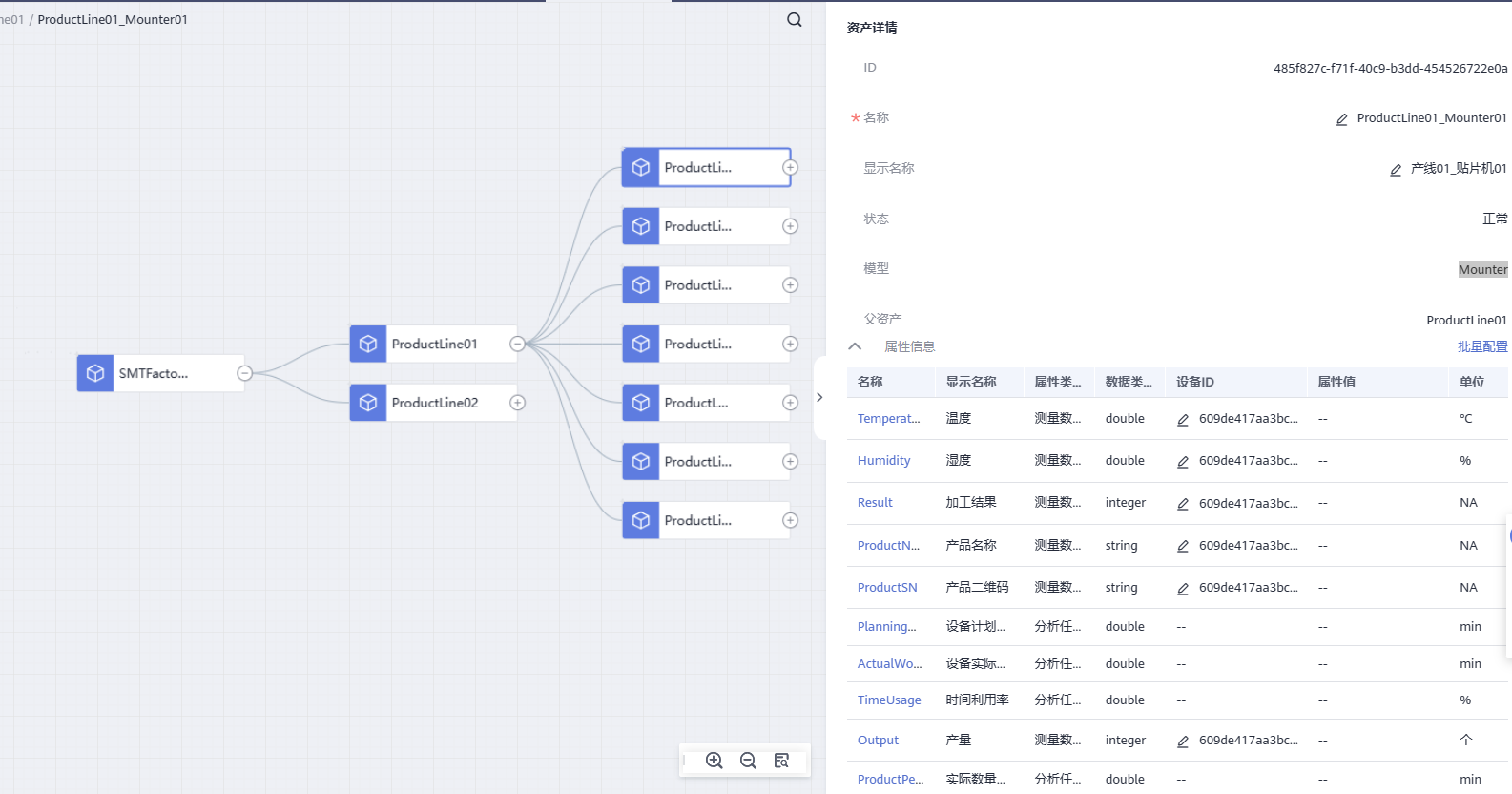Open the TimeUsage property link
Screen dimensions: 1512x794
click(x=889, y=700)
